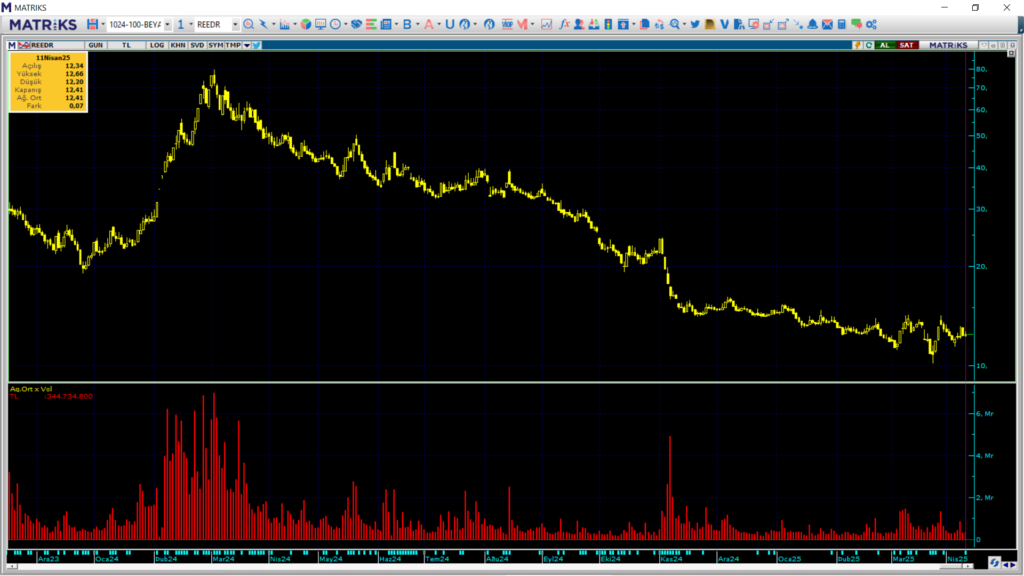The width and height of the screenshot is (1024, 576).
Task: Toggle the LOG scale button
Action: [x=157, y=45]
